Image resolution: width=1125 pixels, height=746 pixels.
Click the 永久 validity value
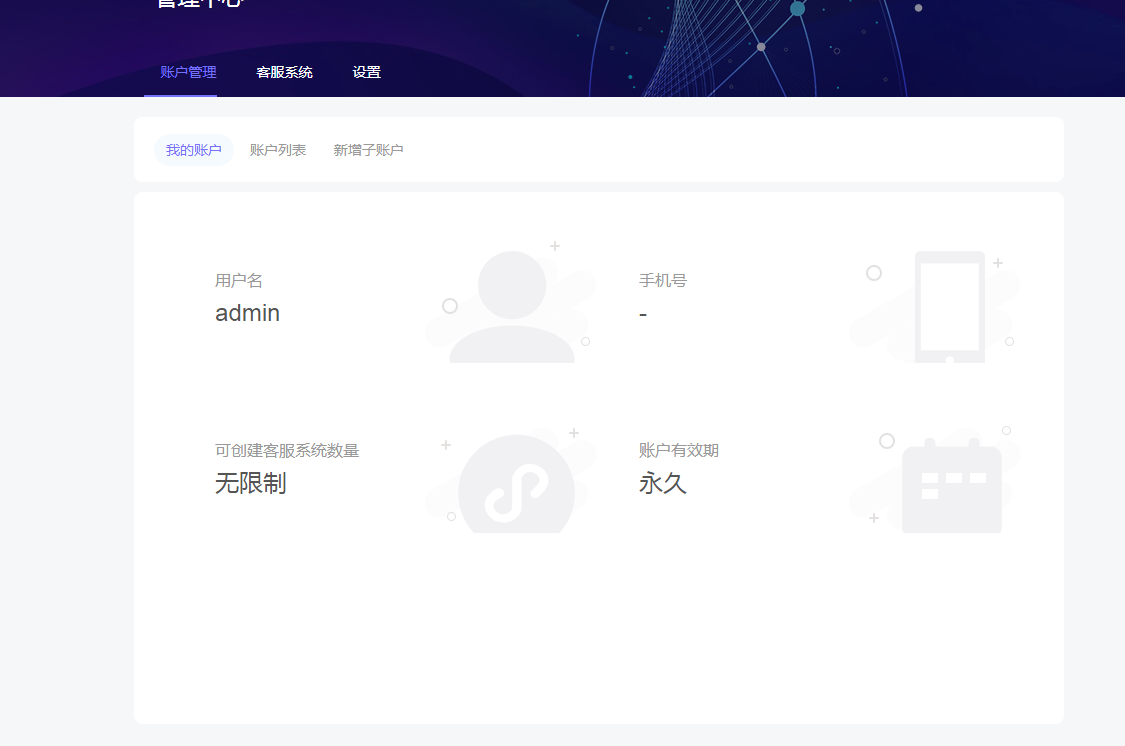point(661,483)
